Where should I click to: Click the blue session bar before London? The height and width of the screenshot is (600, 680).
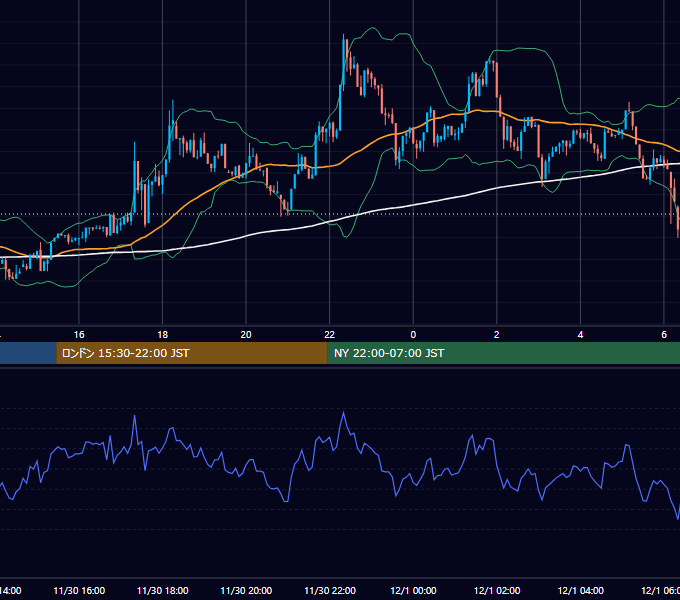pos(28,353)
